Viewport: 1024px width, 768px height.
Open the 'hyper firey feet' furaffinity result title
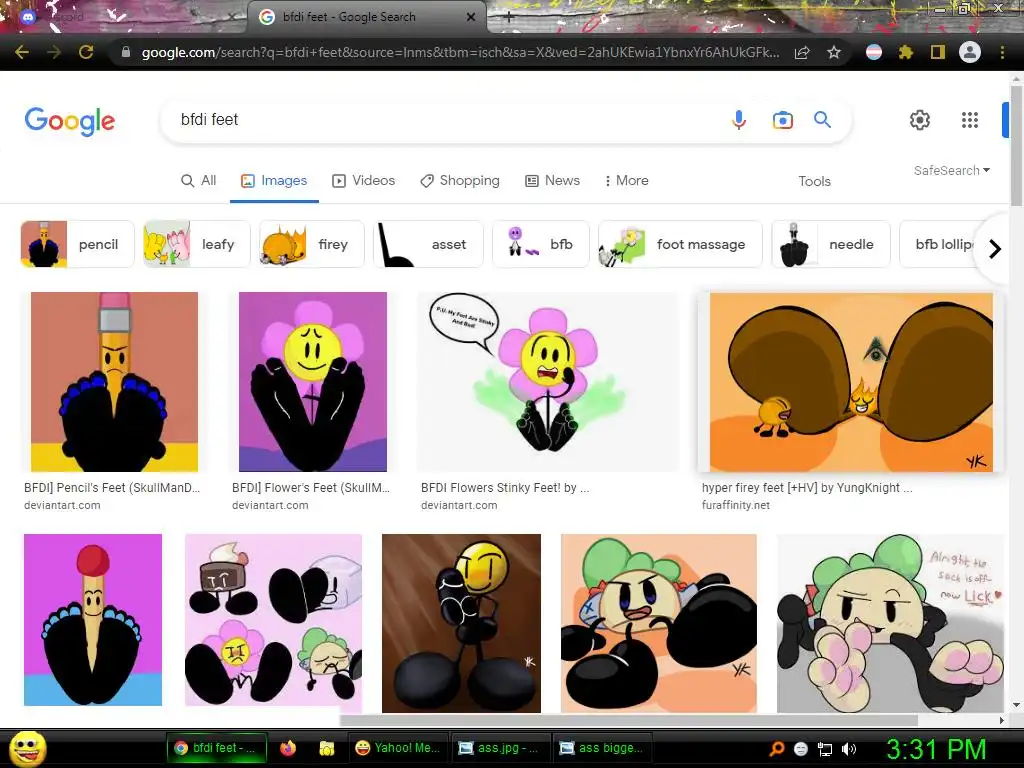click(807, 488)
